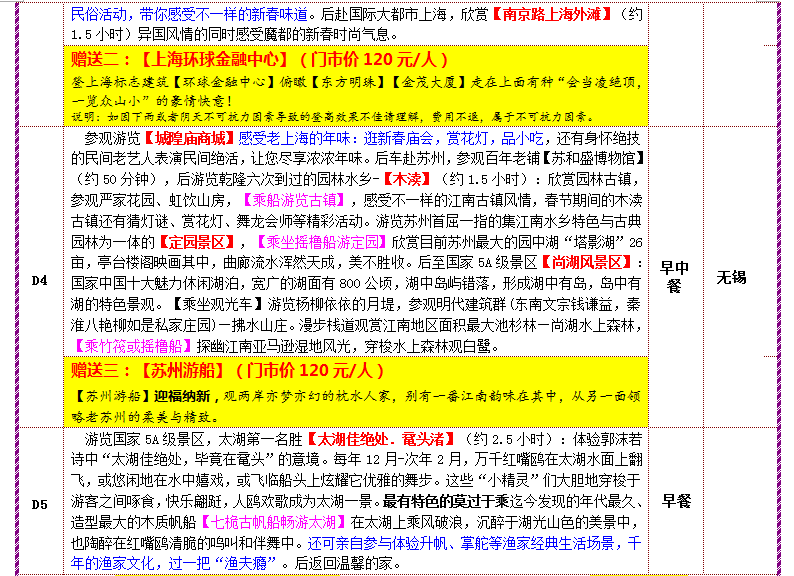
Task: Click the D5 day label cell
Action: pos(37,502)
